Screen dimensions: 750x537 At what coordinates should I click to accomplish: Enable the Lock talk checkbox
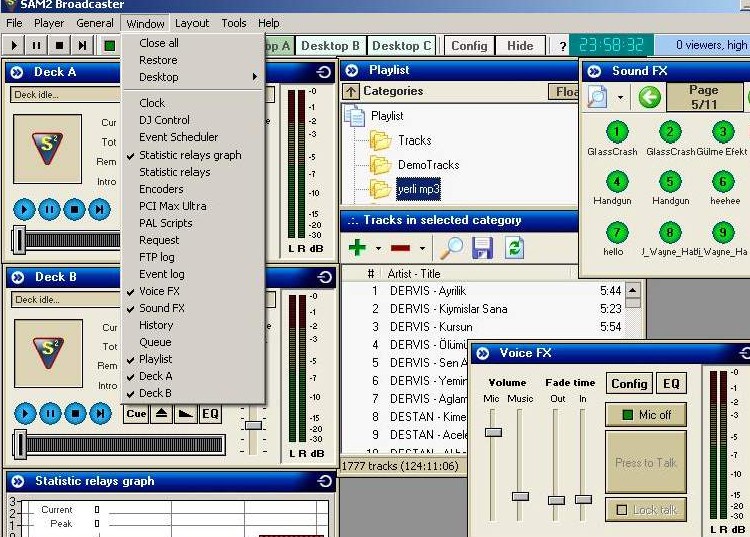[x=622, y=510]
